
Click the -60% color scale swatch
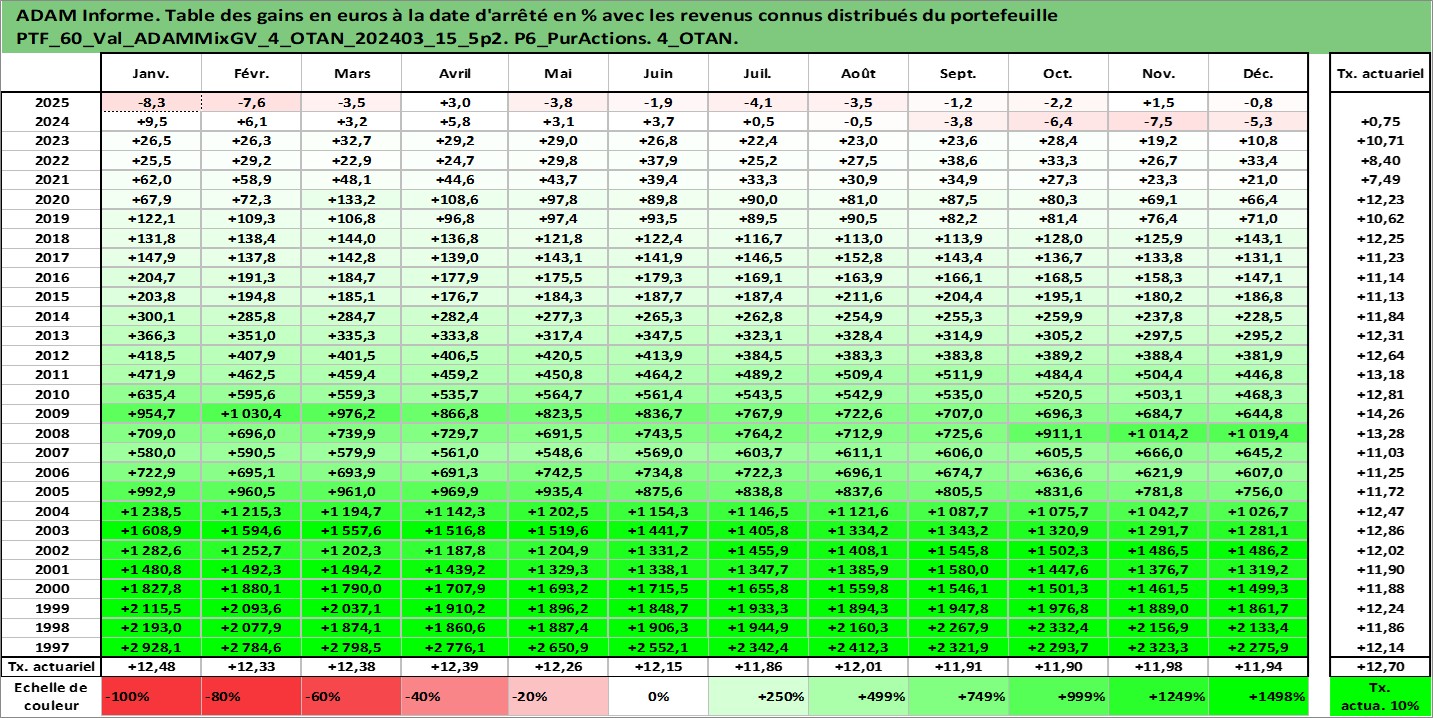[x=351, y=696]
